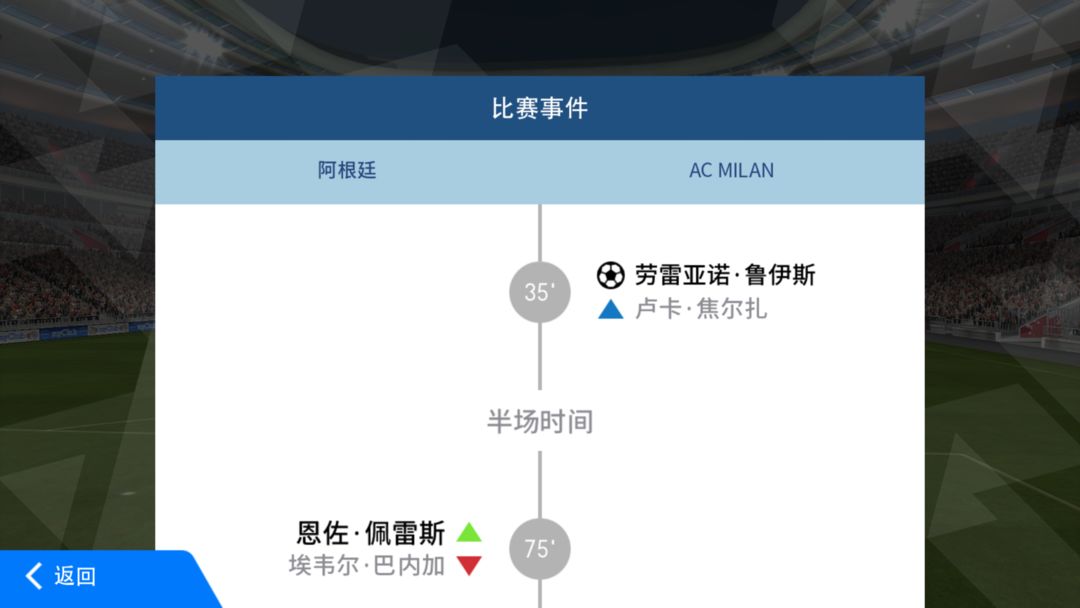Tap the soccer ball goal icon

point(610,275)
